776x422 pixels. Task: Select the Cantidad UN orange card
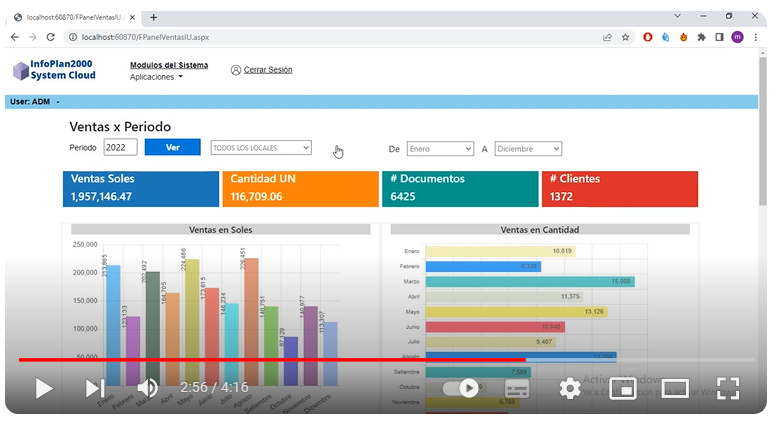(300, 189)
